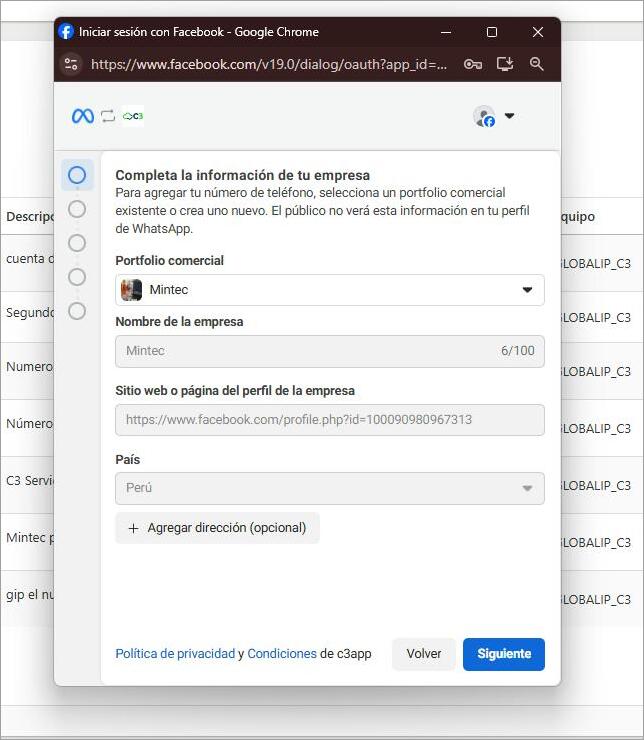Click the Siguiente button
Image resolution: width=644 pixels, height=740 pixels.
pyautogui.click(x=503, y=654)
